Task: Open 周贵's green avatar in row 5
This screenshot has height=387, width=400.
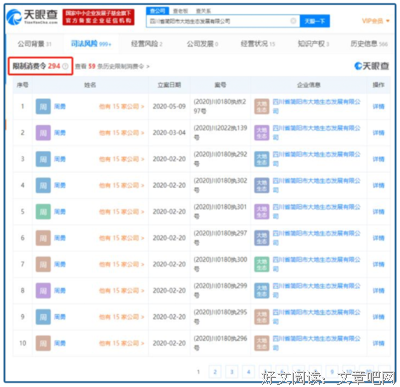Action: (x=43, y=212)
